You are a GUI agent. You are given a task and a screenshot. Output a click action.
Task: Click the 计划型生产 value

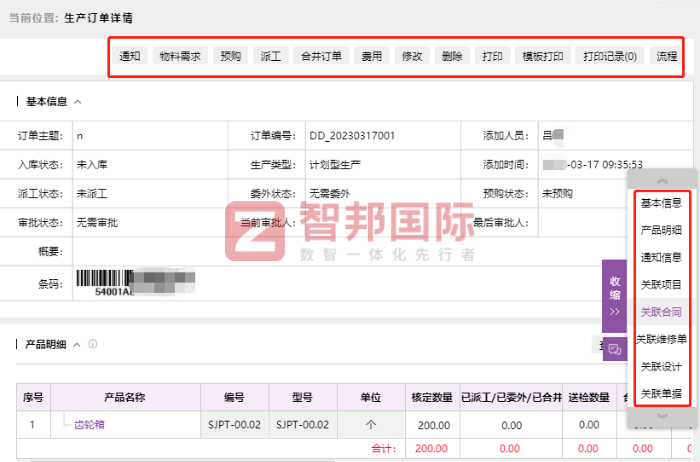pyautogui.click(x=335, y=165)
